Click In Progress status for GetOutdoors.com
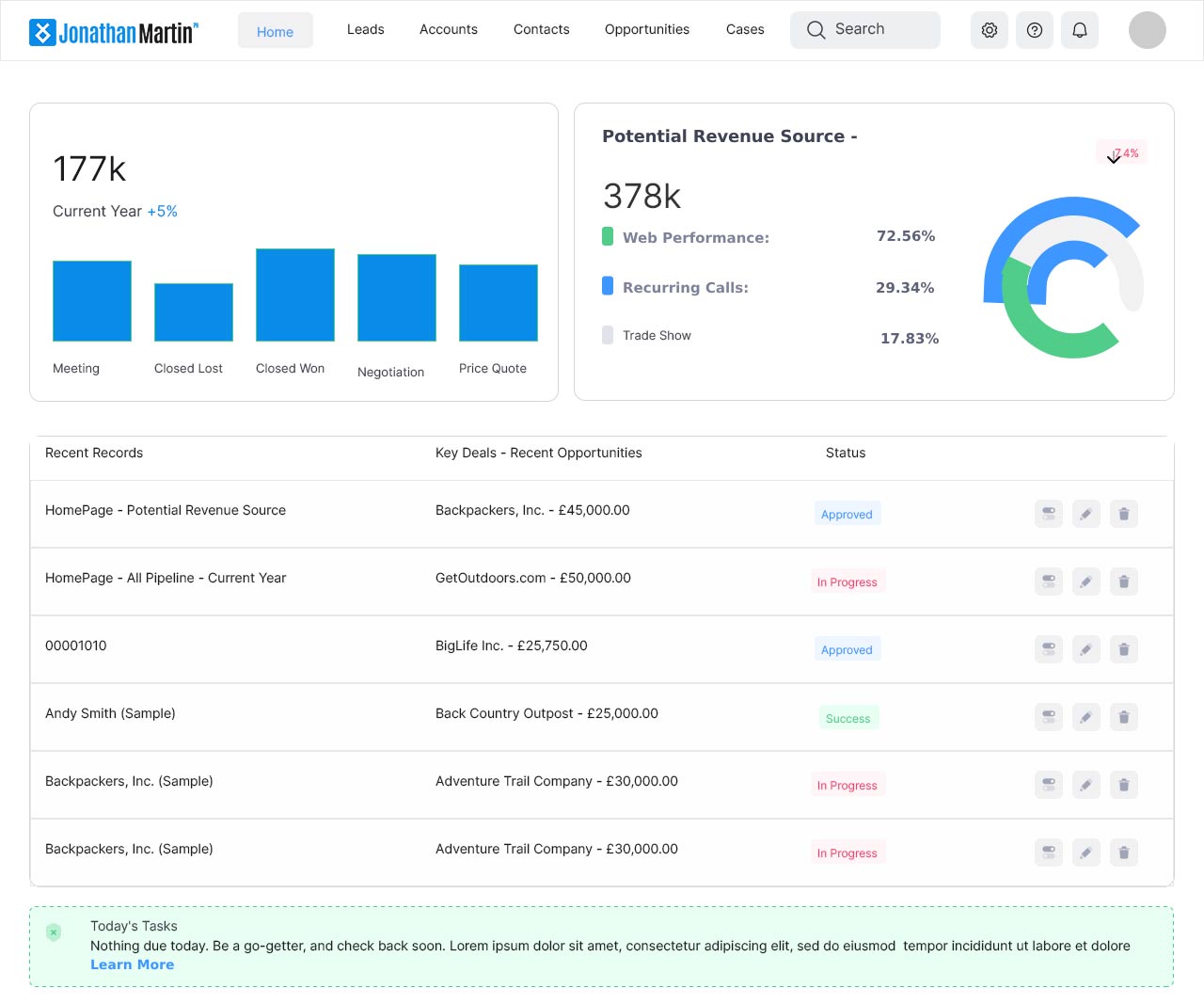1204x1004 pixels. click(847, 582)
